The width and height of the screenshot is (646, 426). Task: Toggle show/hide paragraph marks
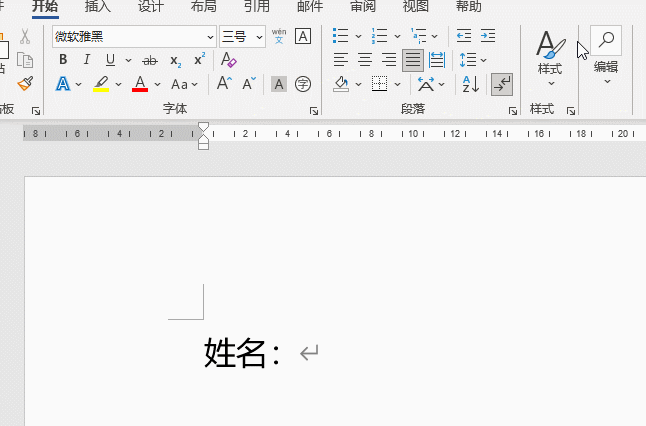pos(502,84)
